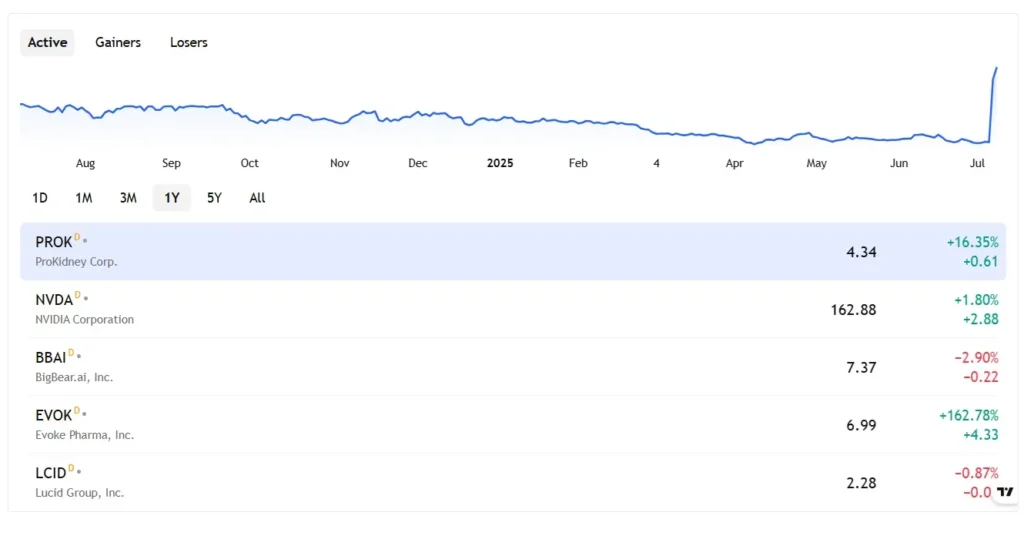Viewport: 1024px width, 546px height.
Task: Switch chart to 5Y range
Action: [214, 198]
